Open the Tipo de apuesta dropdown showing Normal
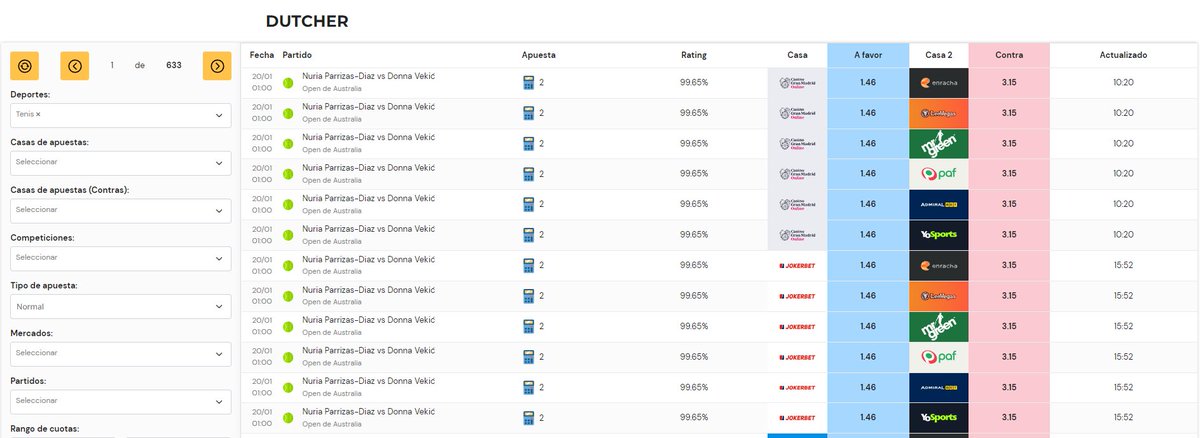Image resolution: width=1200 pixels, height=438 pixels. [x=121, y=306]
